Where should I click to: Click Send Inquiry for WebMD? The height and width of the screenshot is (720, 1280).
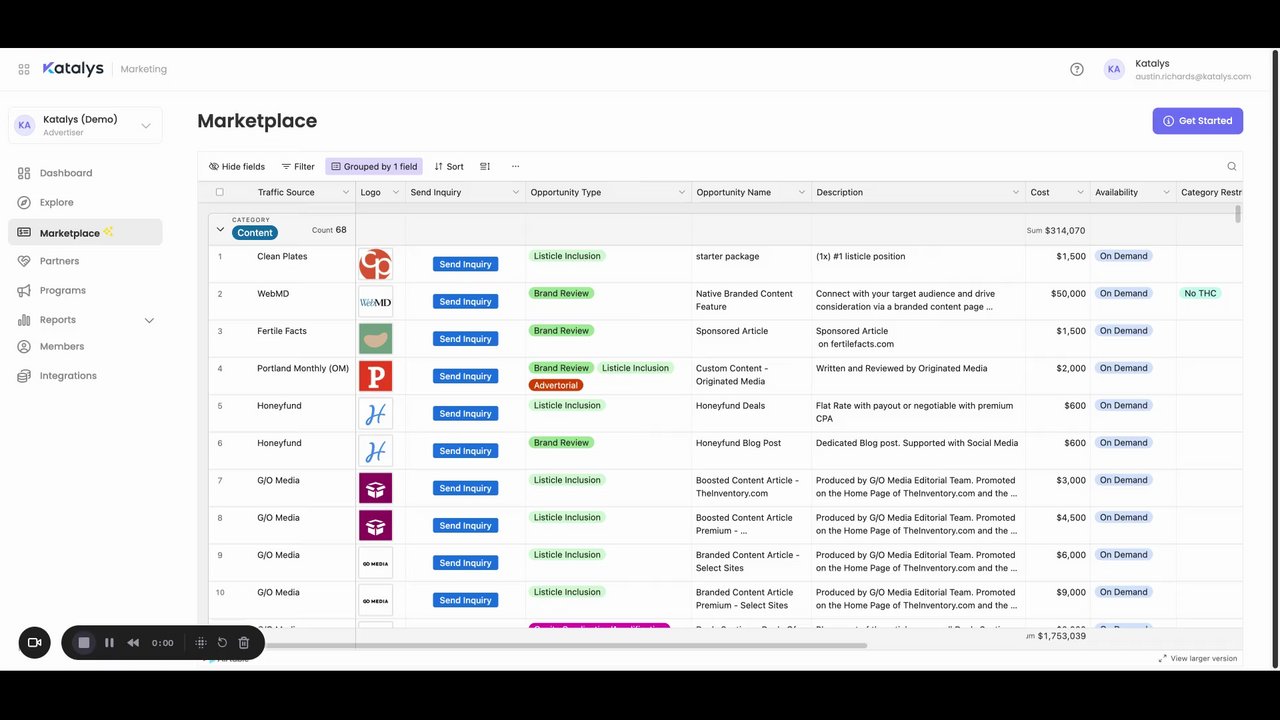click(465, 301)
